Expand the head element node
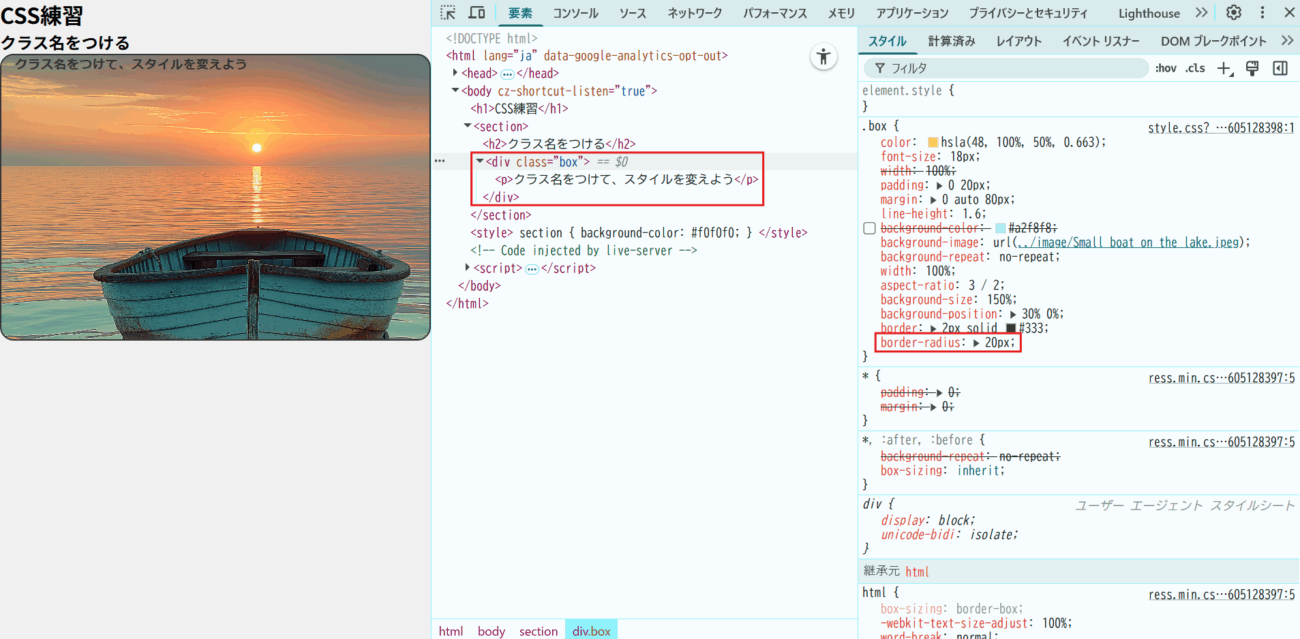This screenshot has height=639, width=1300. pyautogui.click(x=455, y=73)
